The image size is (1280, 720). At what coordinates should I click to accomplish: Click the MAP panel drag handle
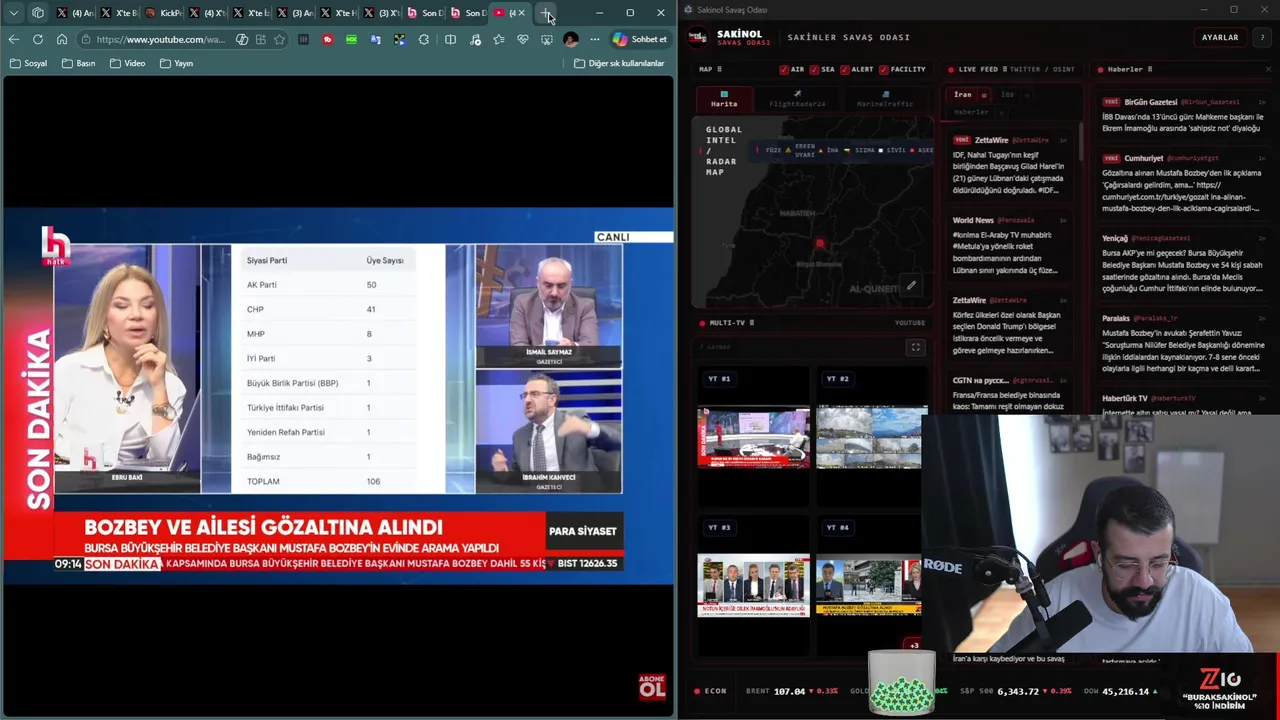click(x=719, y=69)
